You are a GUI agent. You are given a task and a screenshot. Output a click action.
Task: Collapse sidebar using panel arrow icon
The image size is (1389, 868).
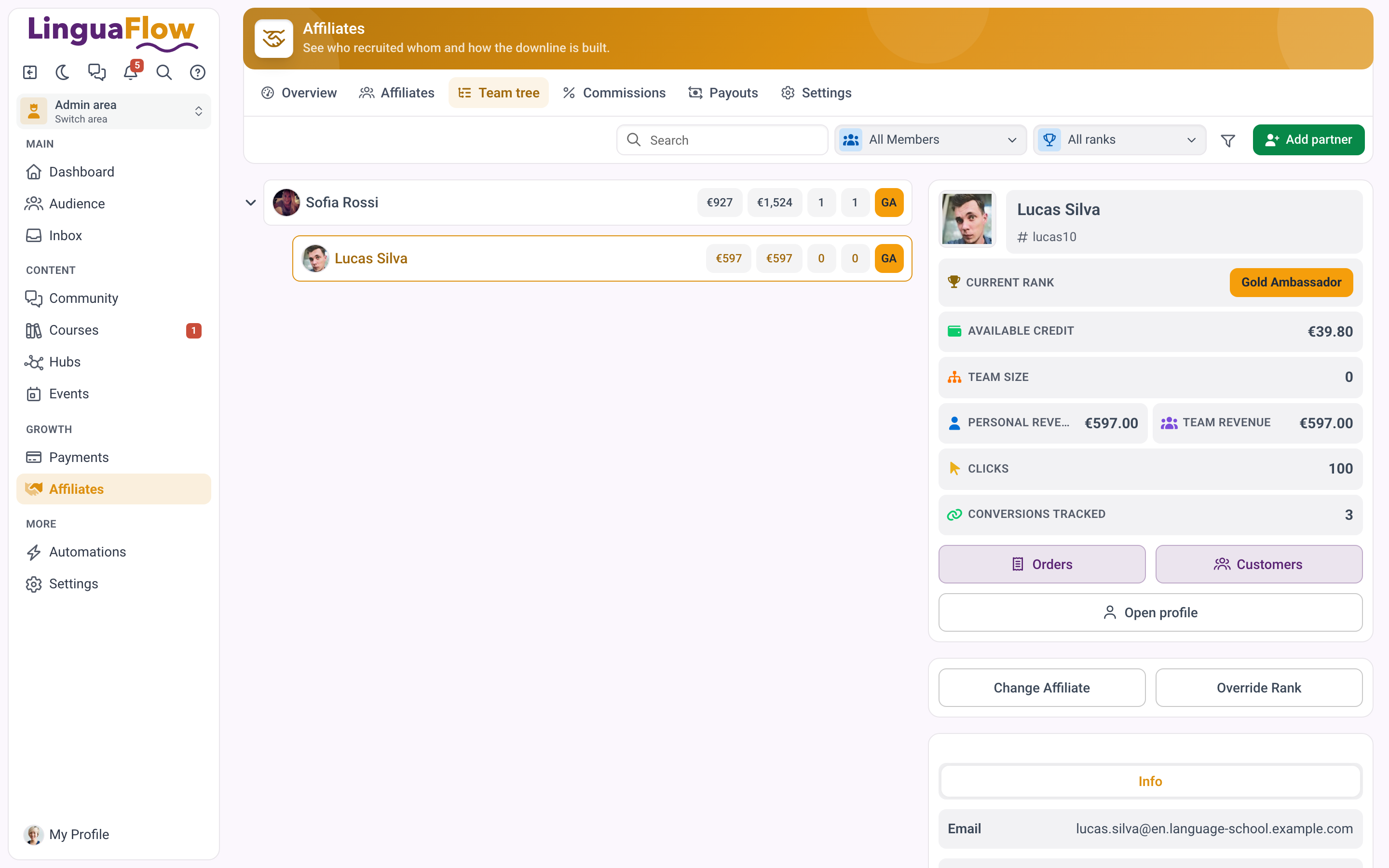[x=30, y=72]
